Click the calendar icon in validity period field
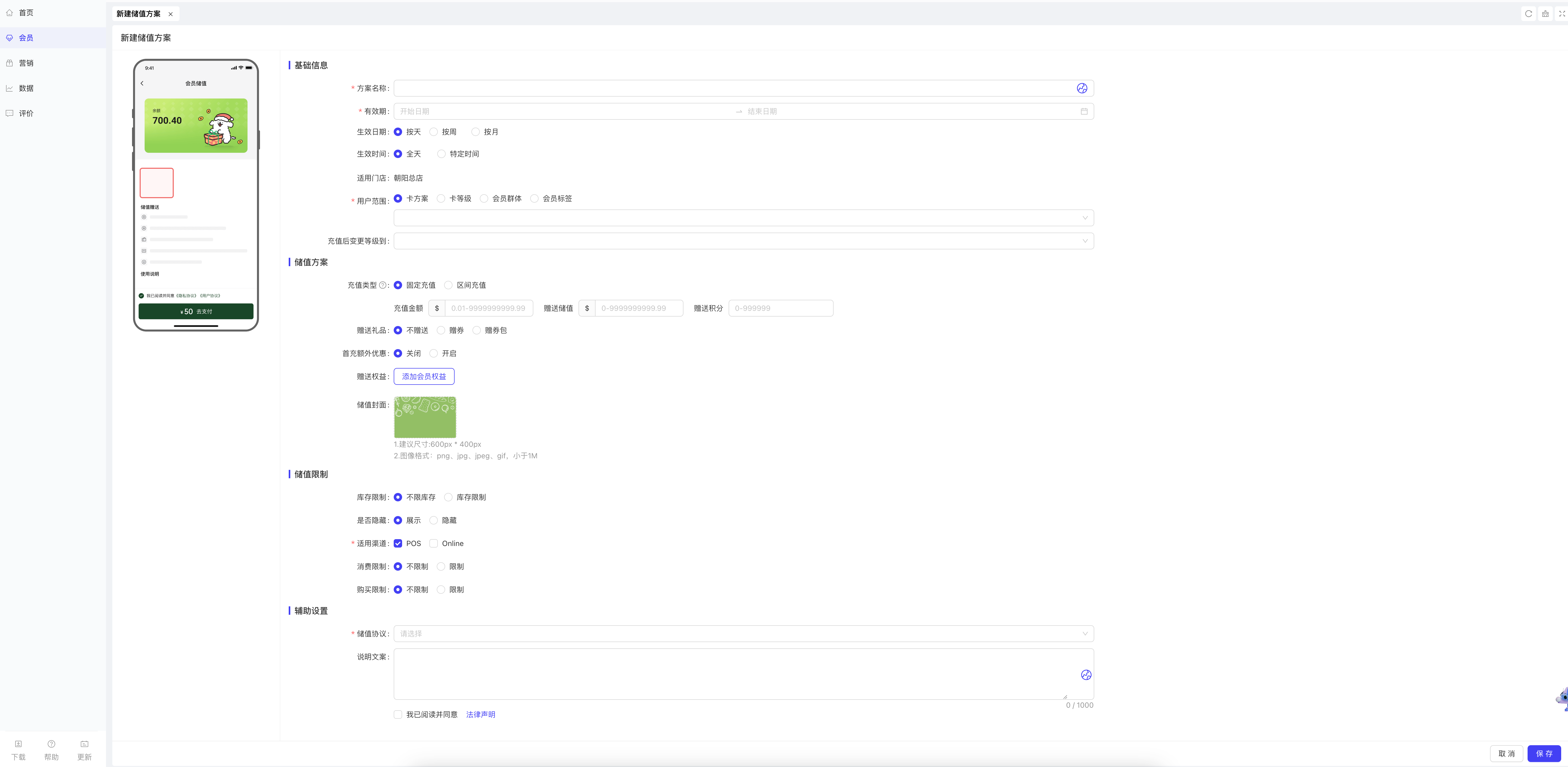This screenshot has width=1568, height=767. (1083, 111)
